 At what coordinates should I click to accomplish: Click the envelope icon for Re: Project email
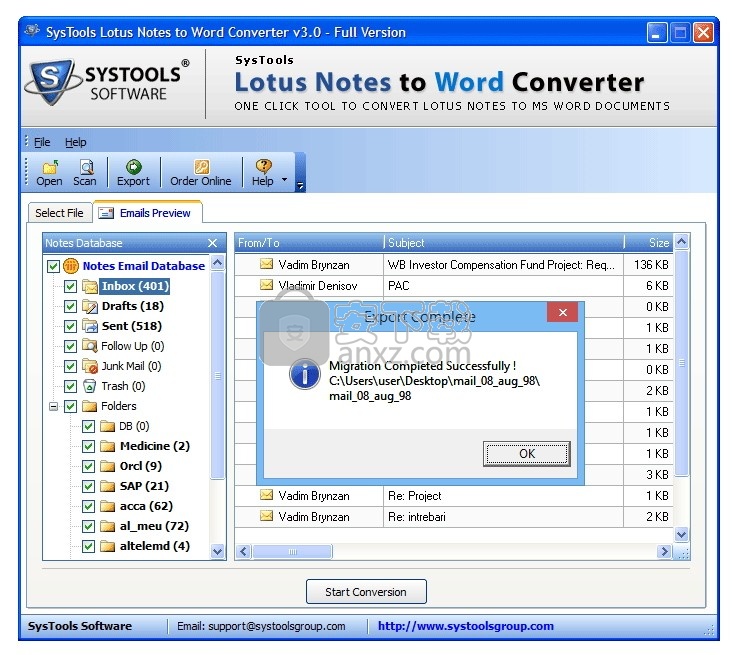[x=267, y=495]
